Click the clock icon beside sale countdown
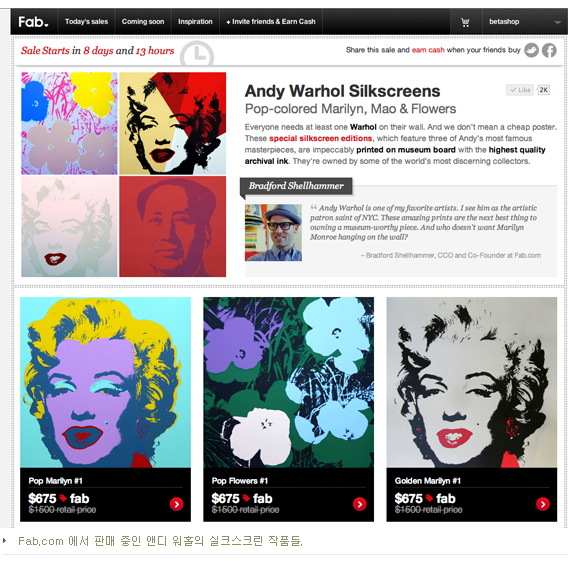 197,55
